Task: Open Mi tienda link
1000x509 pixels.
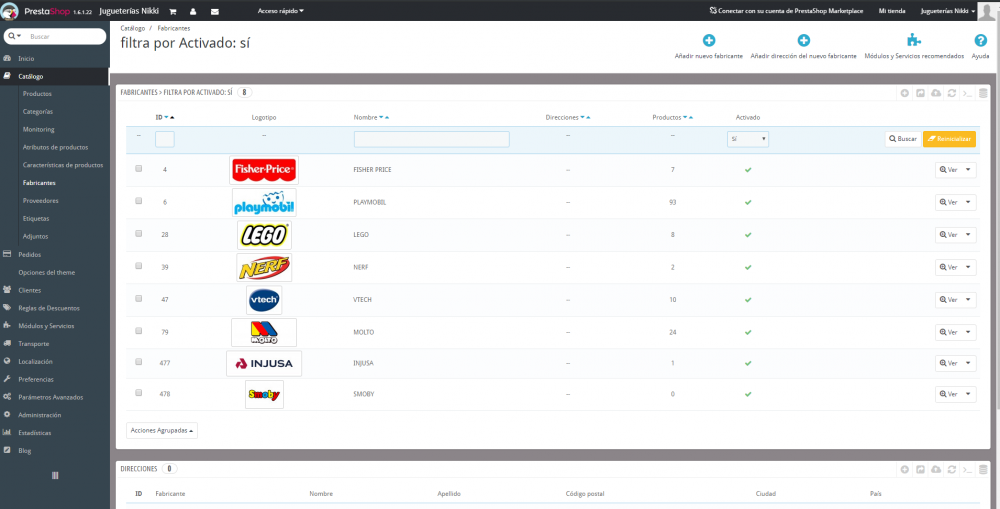Action: point(892,11)
